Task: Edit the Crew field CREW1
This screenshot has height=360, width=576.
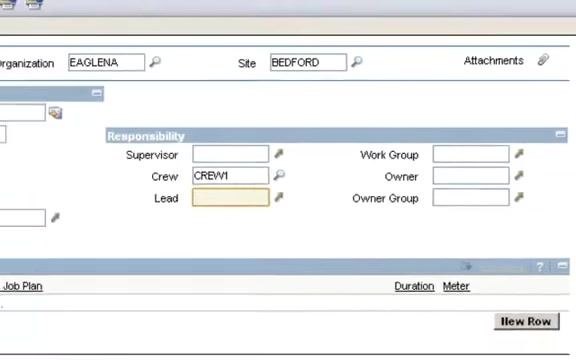Action: click(x=230, y=176)
